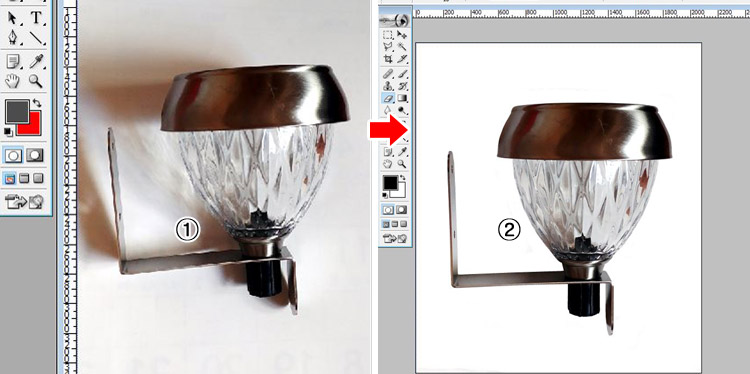
Task: Select the Eyedropper tool in left toolbox
Action: 36,61
